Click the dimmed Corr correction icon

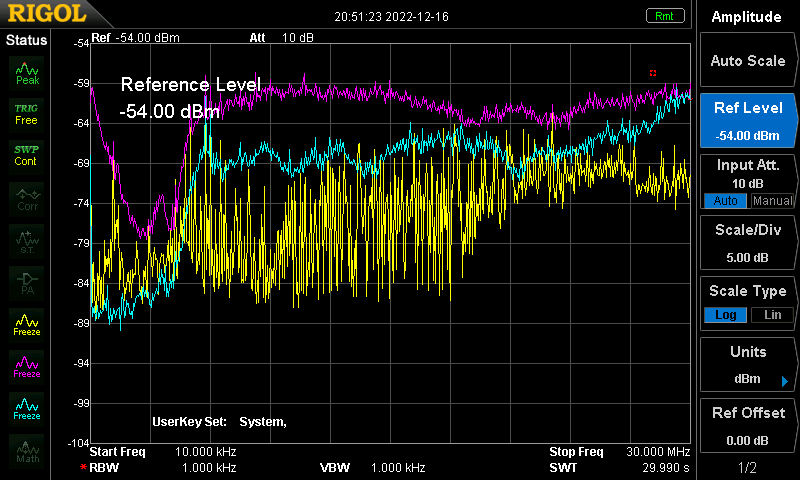pos(27,199)
